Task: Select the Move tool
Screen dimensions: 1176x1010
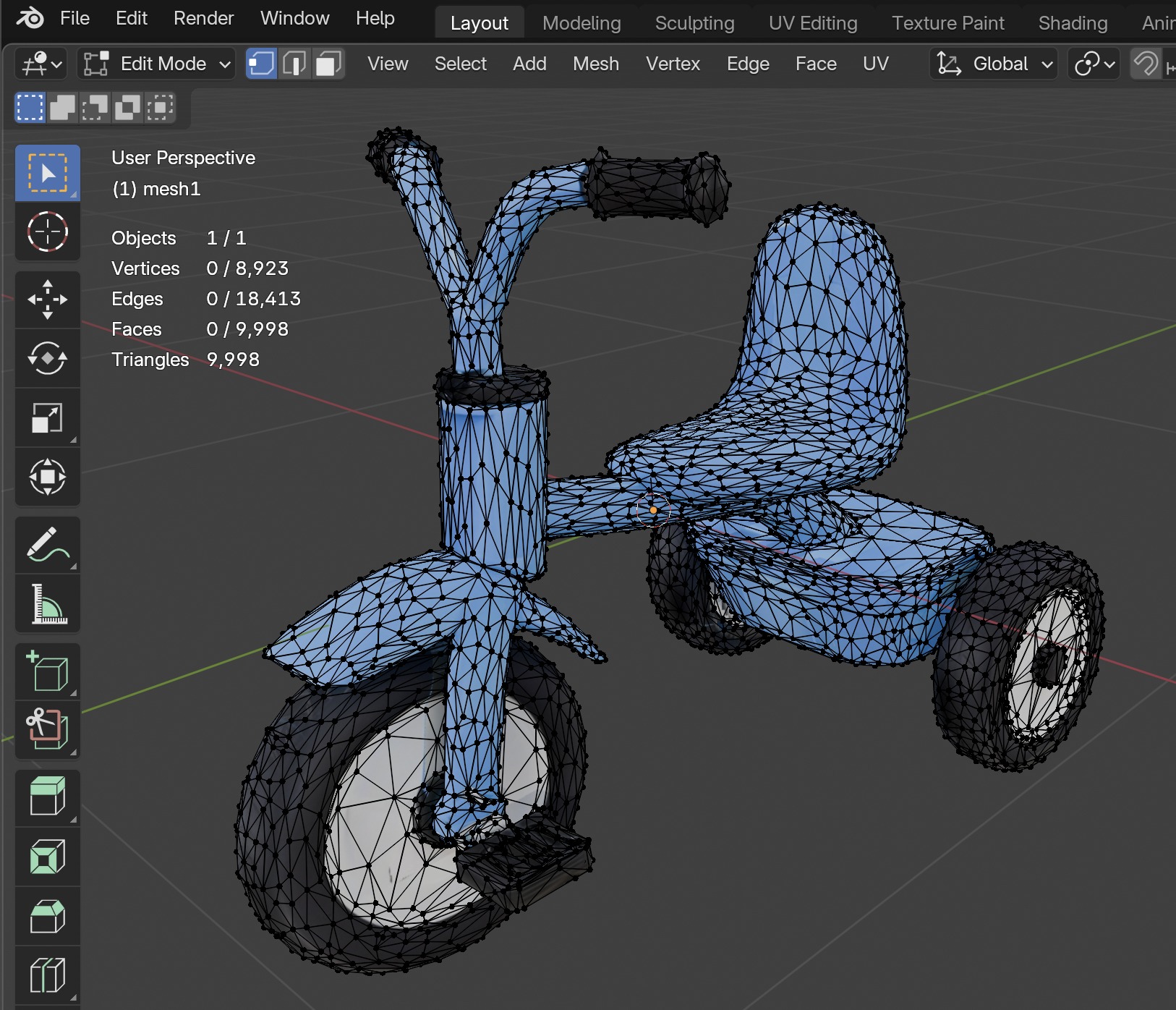Action: [x=48, y=300]
